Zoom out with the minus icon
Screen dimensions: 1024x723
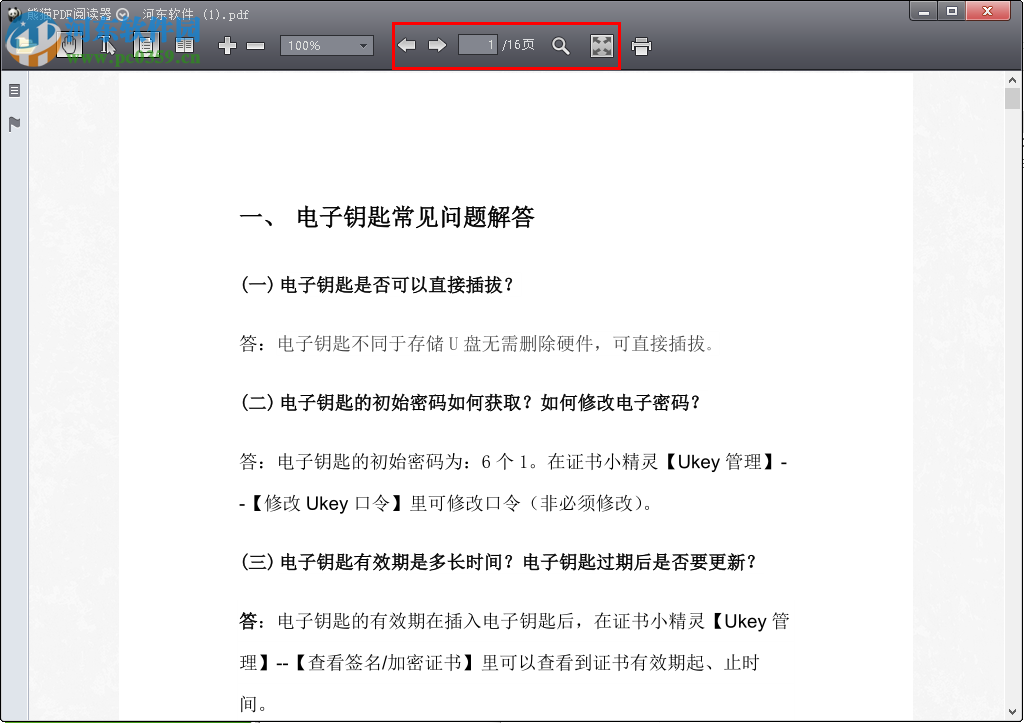256,45
